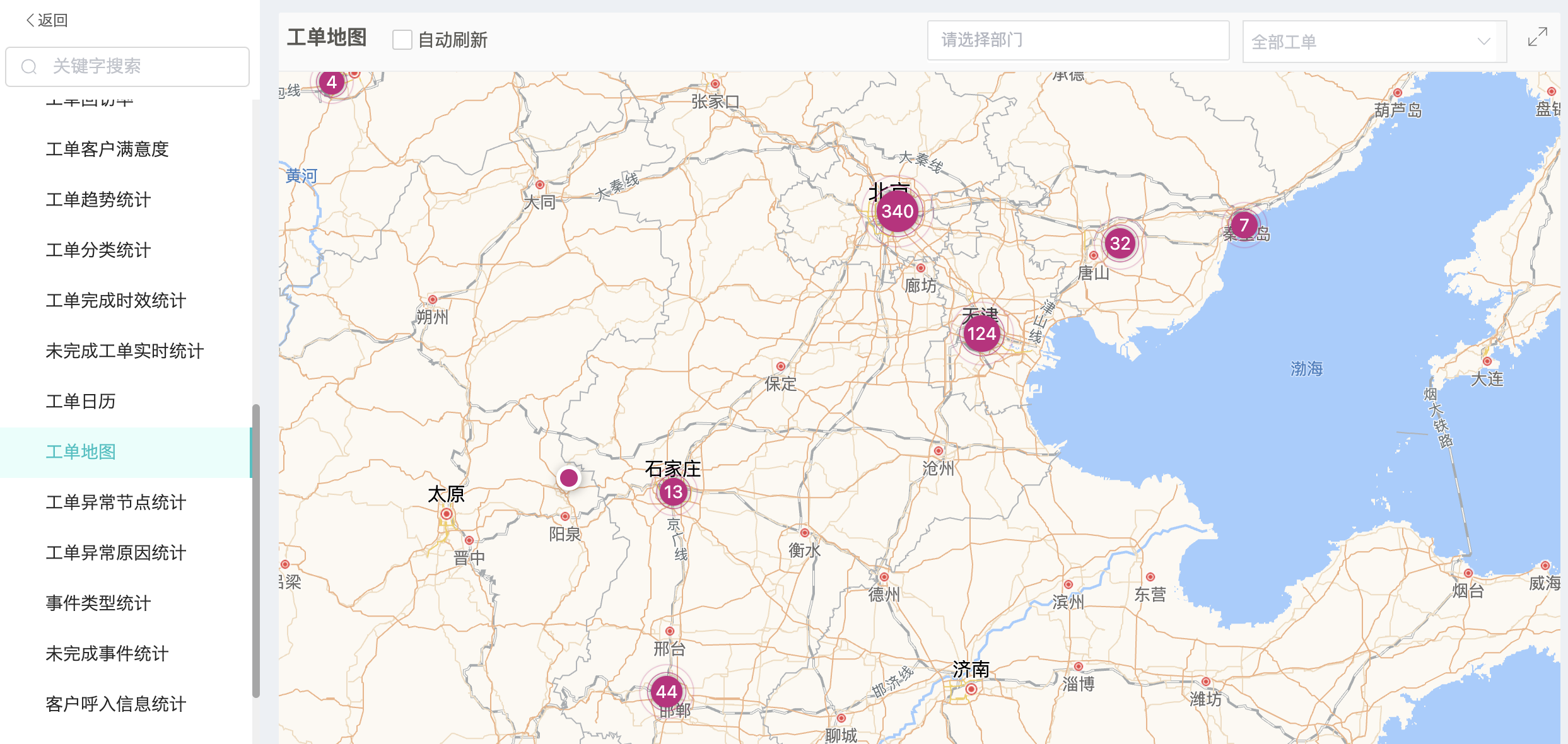This screenshot has height=744, width=1568.
Task: Select the 工单地图 menu item
Action: 126,452
